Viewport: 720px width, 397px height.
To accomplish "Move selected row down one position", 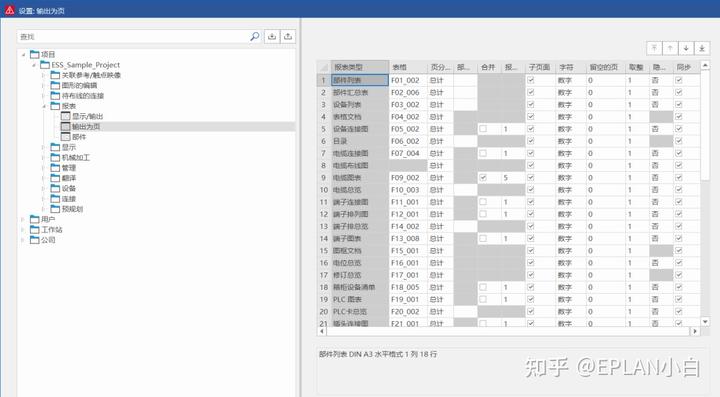I will tap(686, 48).
